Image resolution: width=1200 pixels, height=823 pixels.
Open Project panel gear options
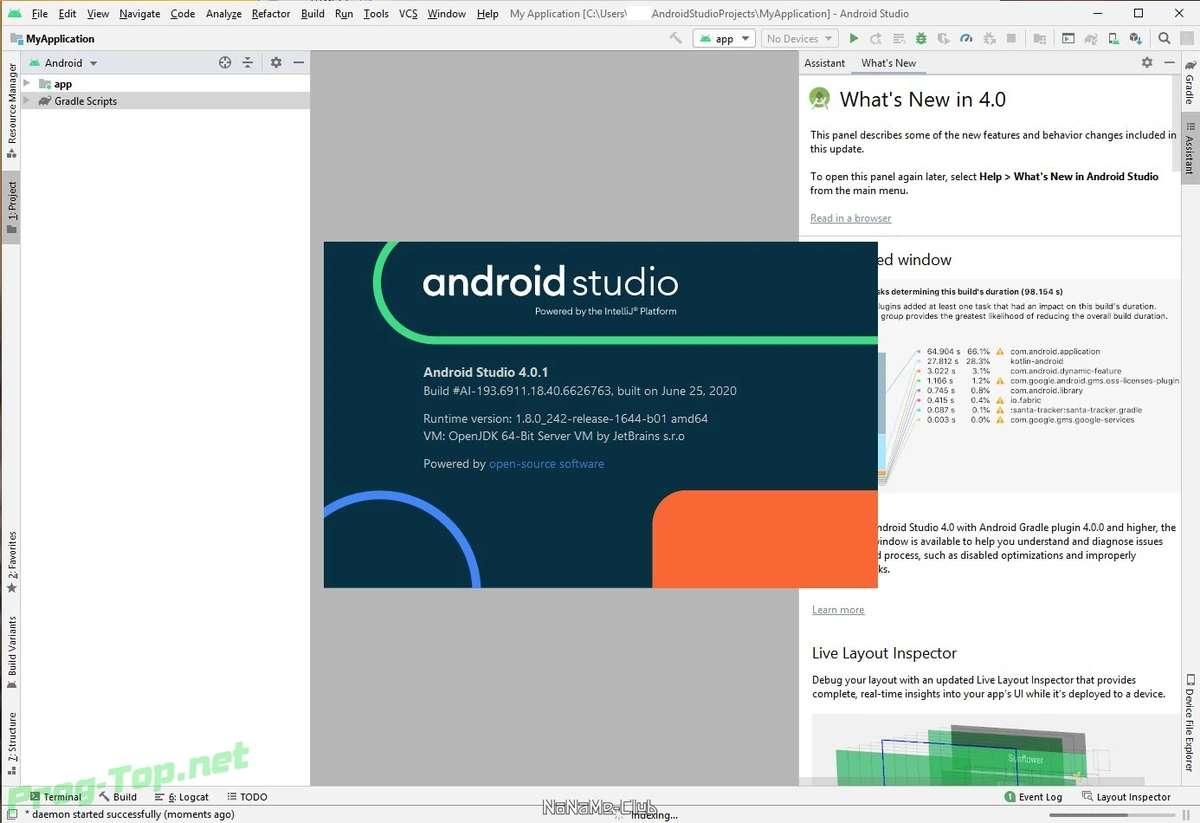[276, 63]
